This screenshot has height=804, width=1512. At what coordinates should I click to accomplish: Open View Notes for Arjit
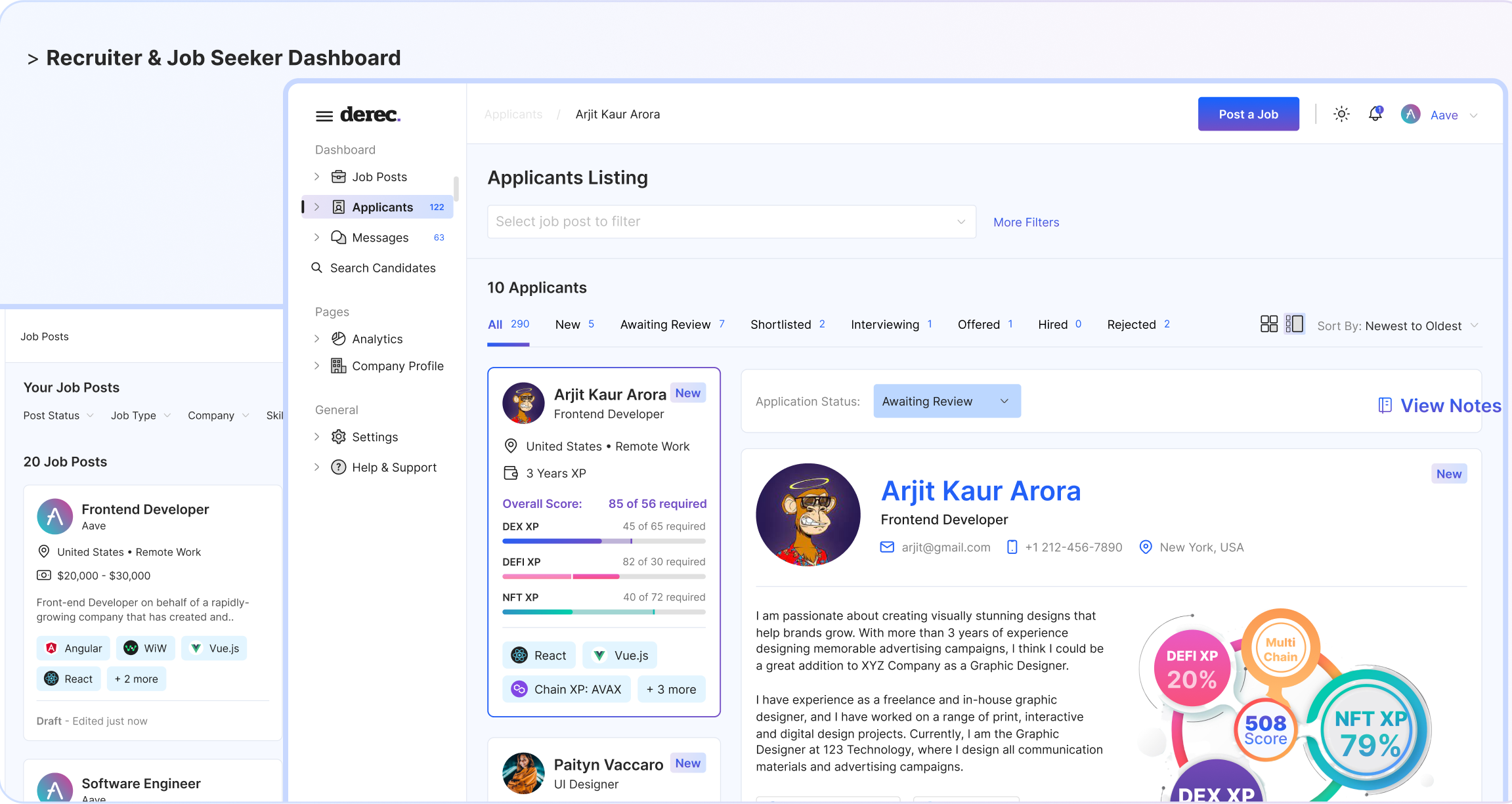1439,405
